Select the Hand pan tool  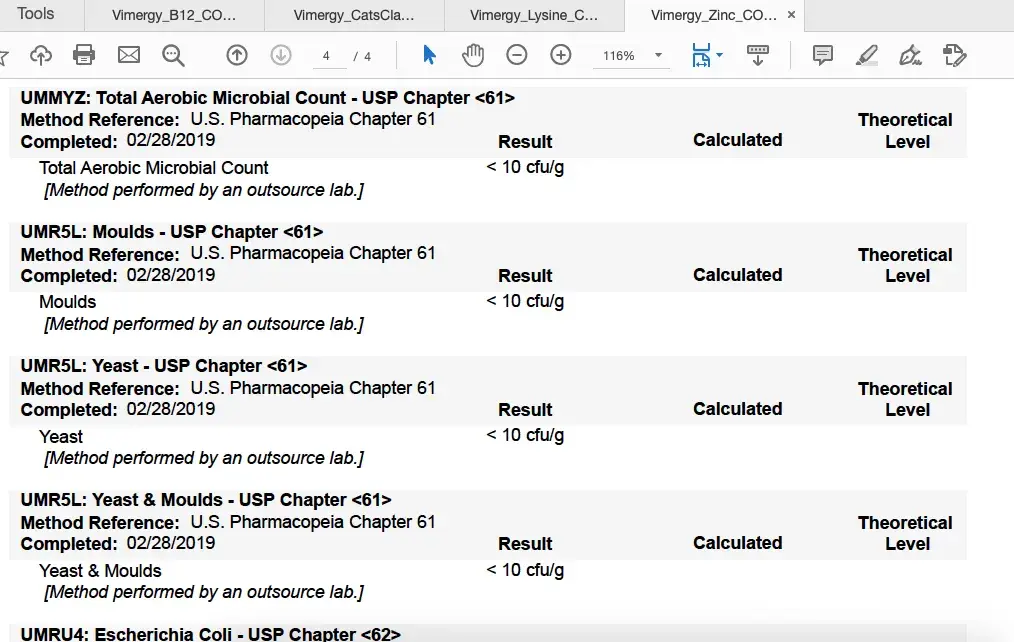[x=473, y=56]
